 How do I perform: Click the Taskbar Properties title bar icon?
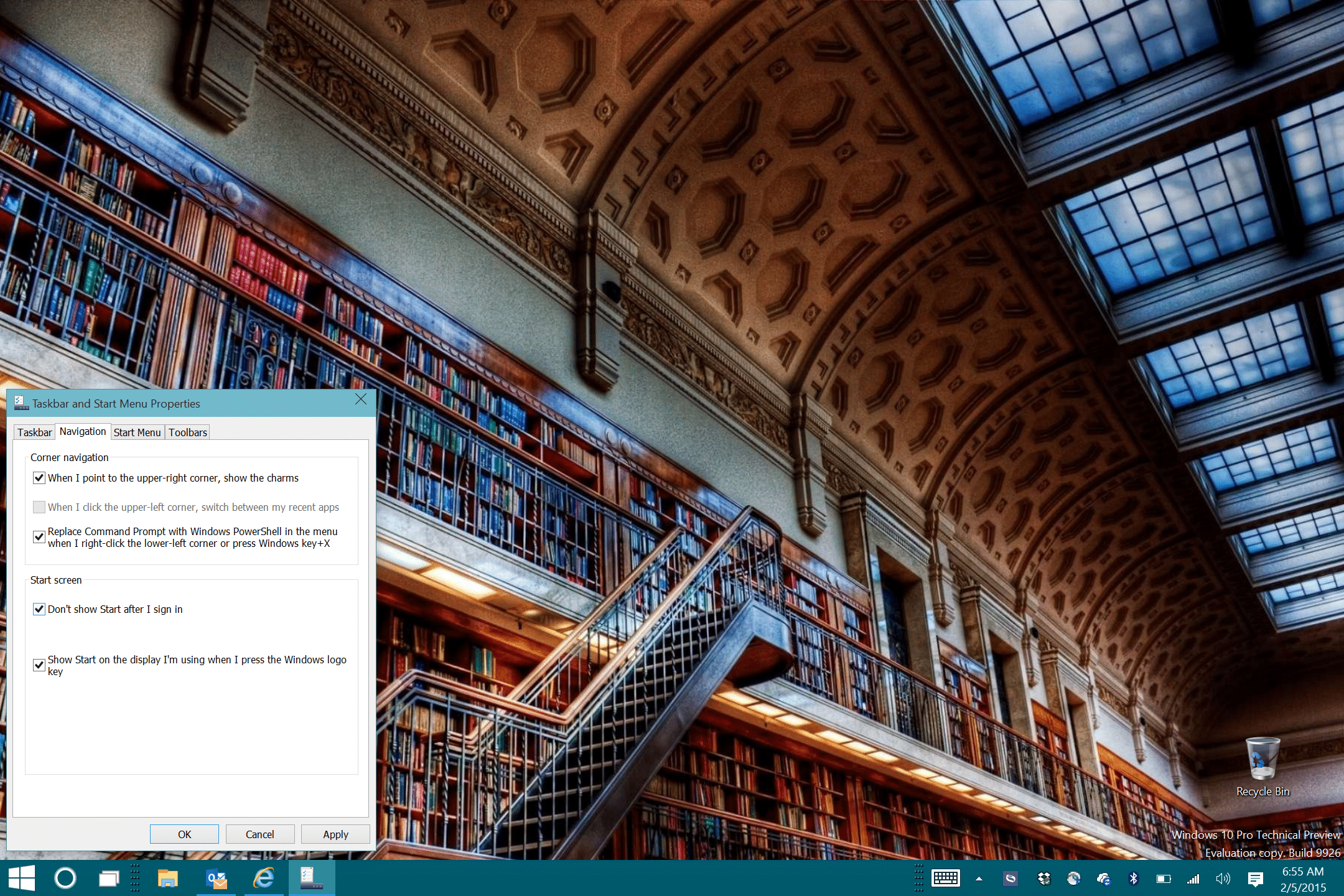pyautogui.click(x=21, y=403)
